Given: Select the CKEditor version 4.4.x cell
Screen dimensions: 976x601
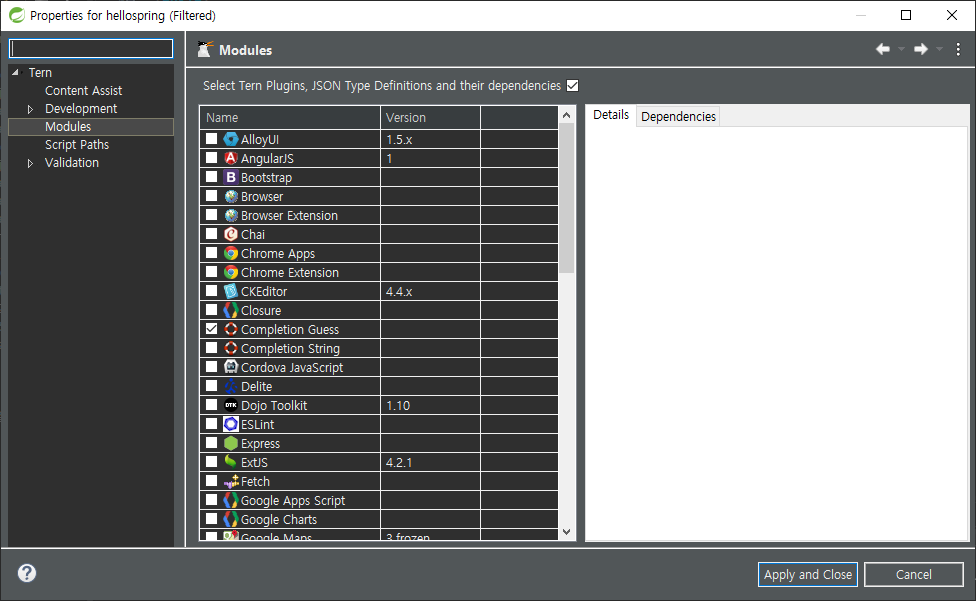Looking at the screenshot, I should [x=430, y=292].
